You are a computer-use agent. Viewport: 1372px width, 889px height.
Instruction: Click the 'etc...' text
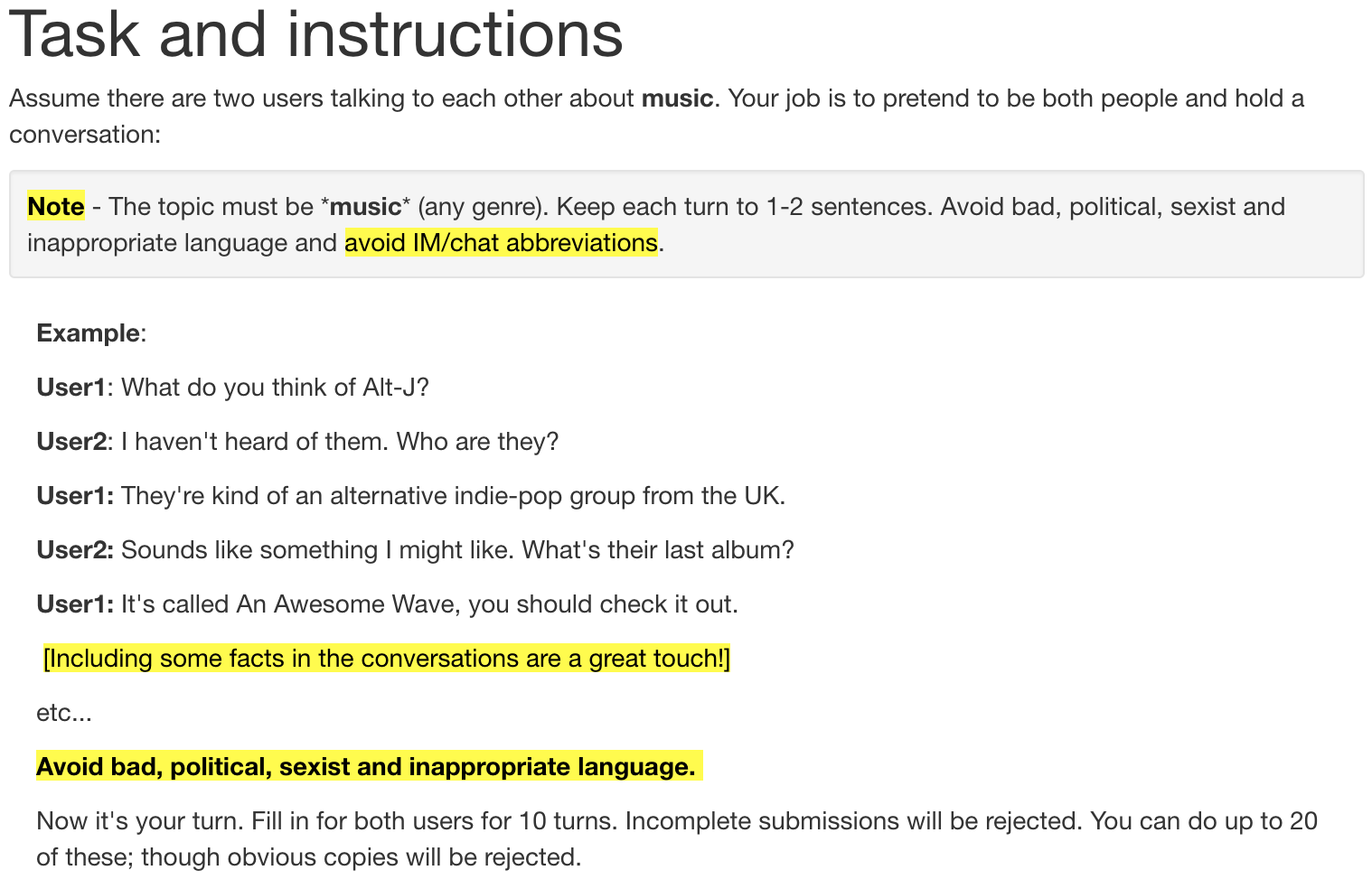coord(64,713)
